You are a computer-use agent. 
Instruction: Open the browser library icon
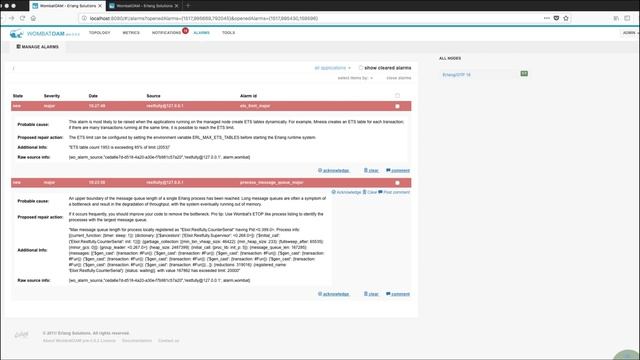[x=616, y=18]
